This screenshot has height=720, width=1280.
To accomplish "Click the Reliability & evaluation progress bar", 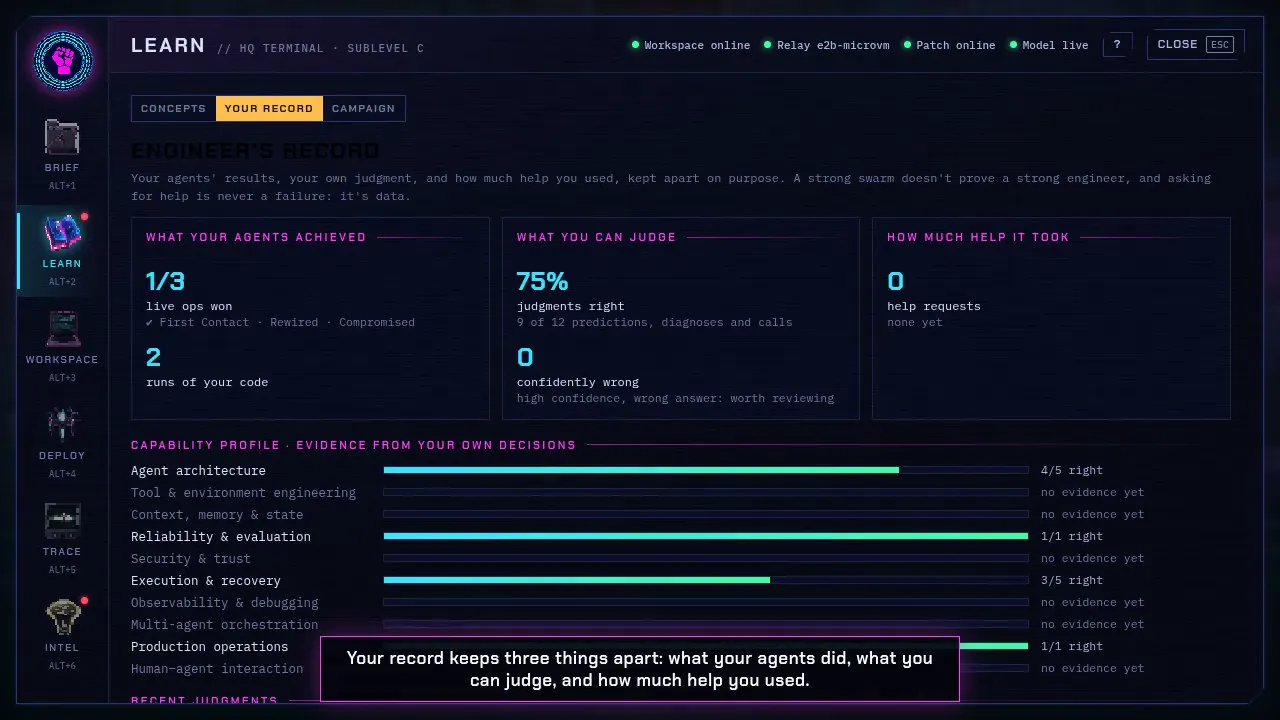I will [x=706, y=536].
